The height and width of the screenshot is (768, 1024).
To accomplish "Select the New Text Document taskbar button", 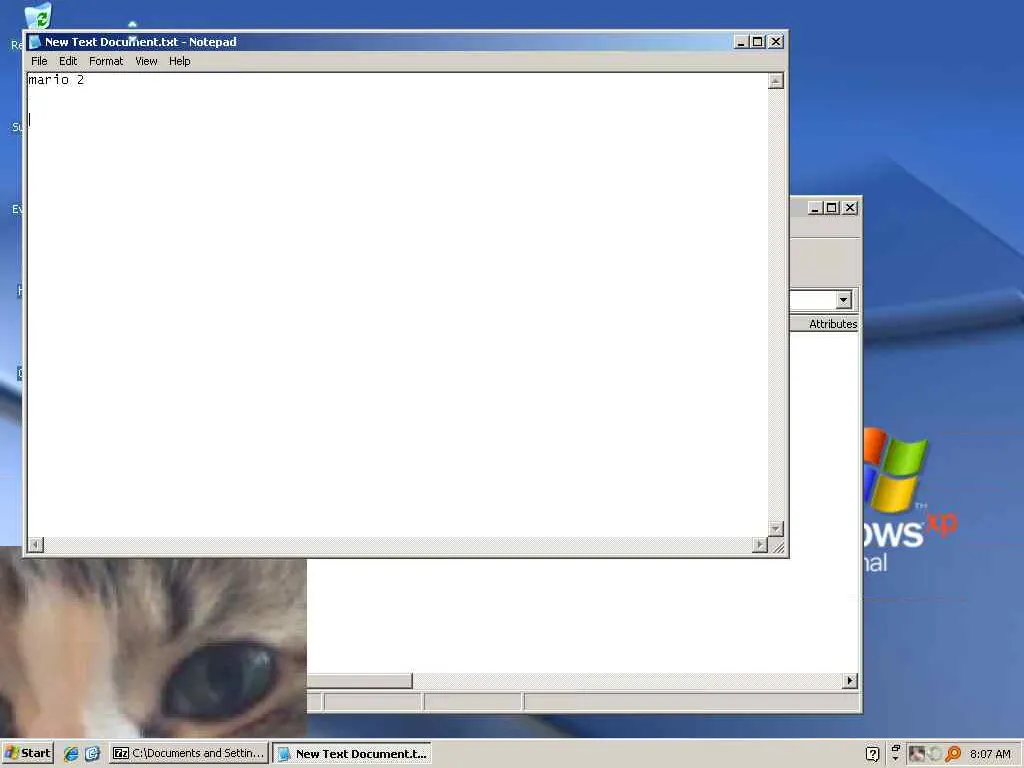I will [x=352, y=754].
